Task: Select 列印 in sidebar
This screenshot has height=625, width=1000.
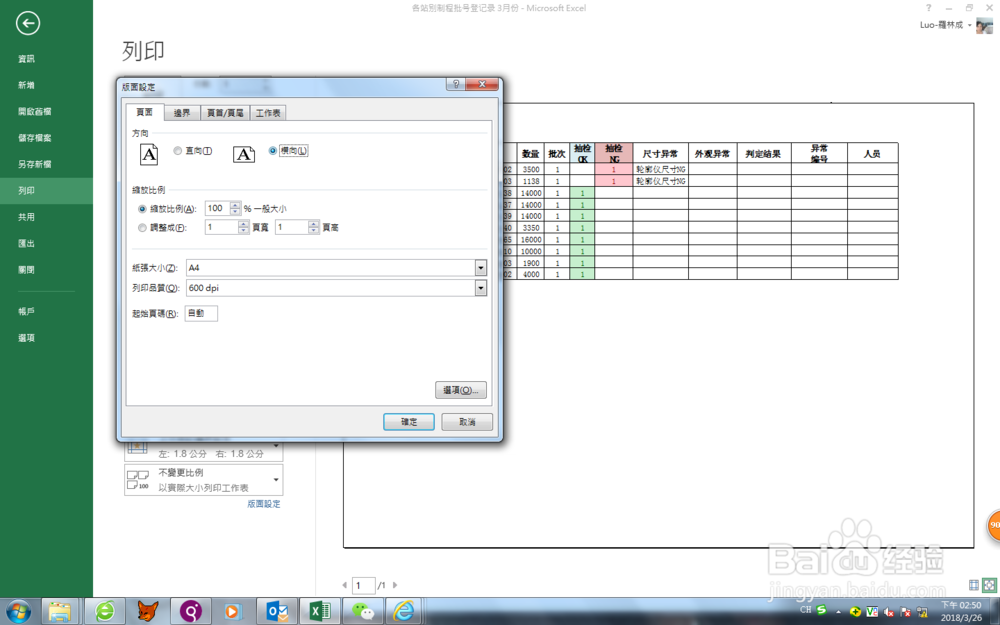Action: tap(47, 191)
